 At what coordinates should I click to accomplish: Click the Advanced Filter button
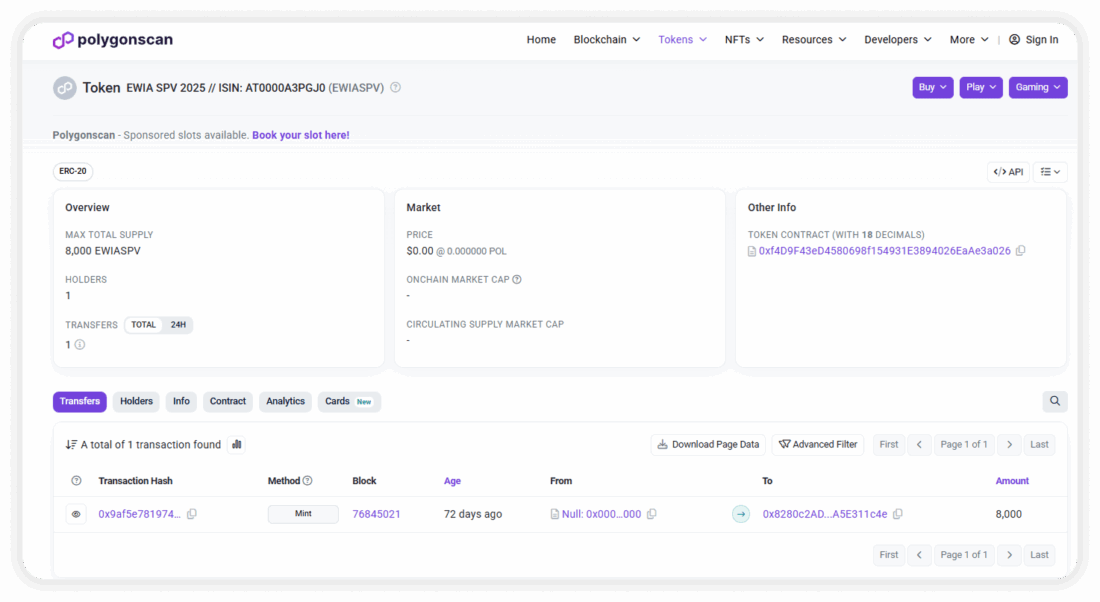(x=817, y=445)
